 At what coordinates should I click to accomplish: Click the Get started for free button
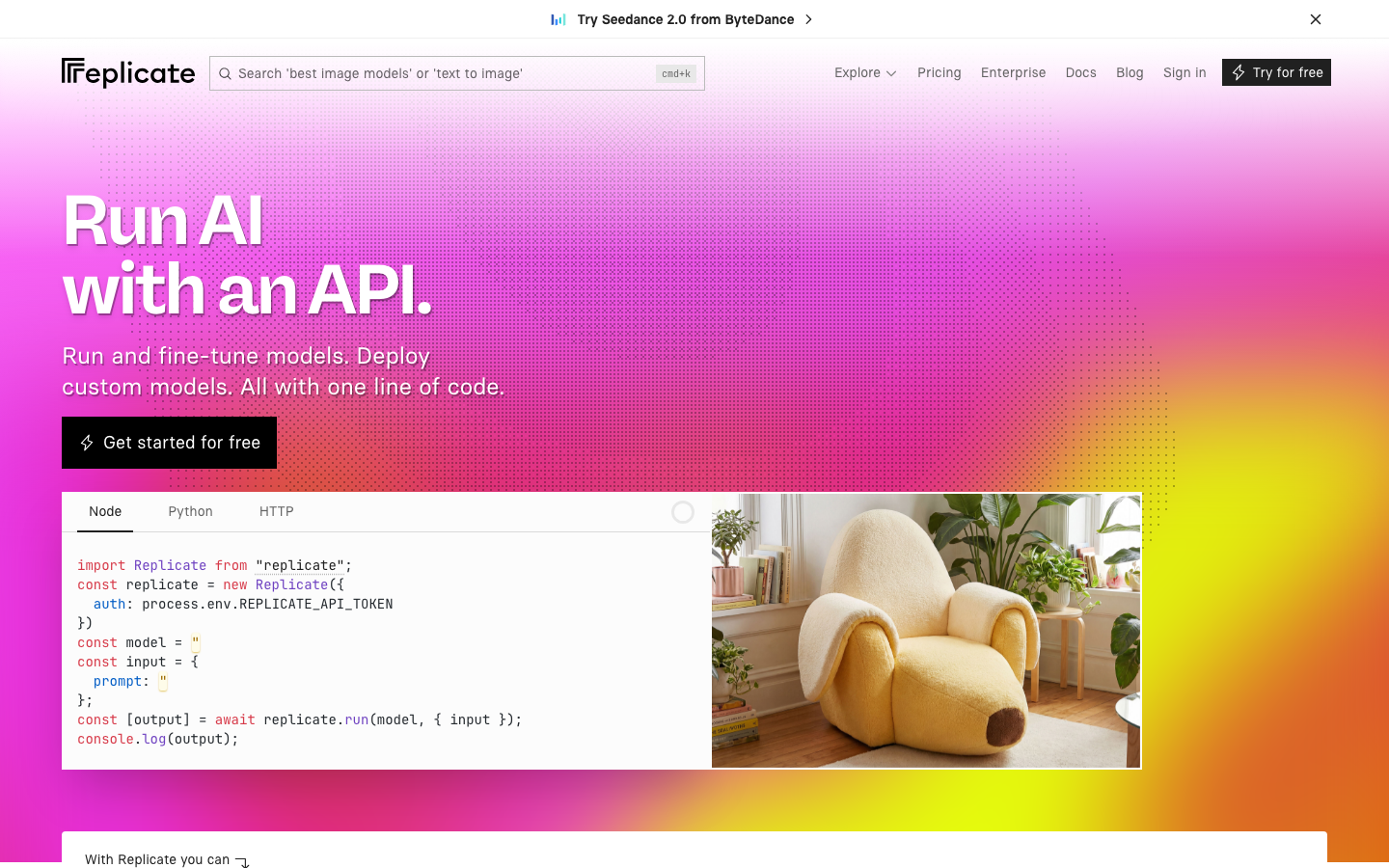tap(169, 443)
